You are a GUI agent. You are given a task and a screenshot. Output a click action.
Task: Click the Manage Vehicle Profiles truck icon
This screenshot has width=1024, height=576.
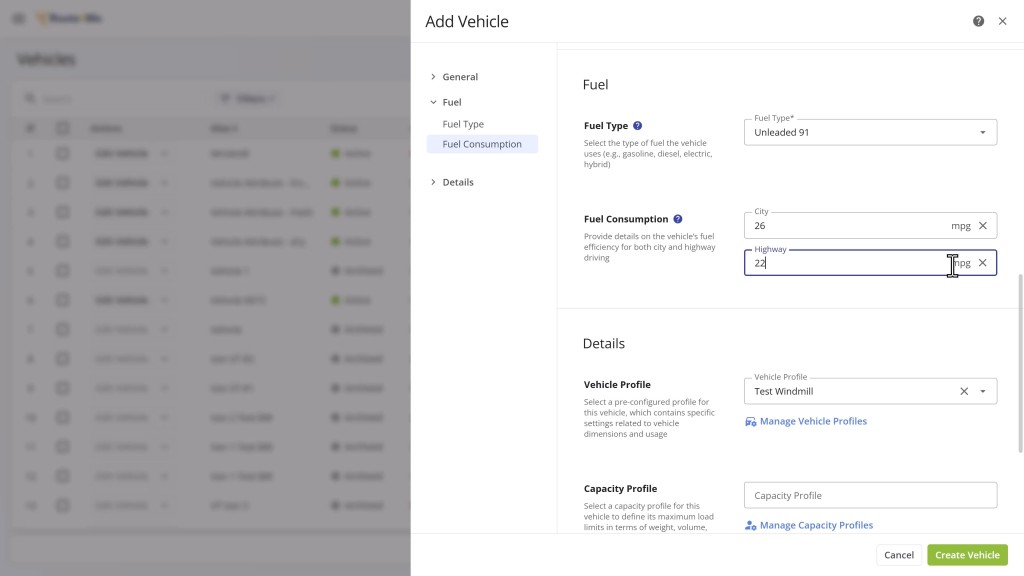(751, 421)
